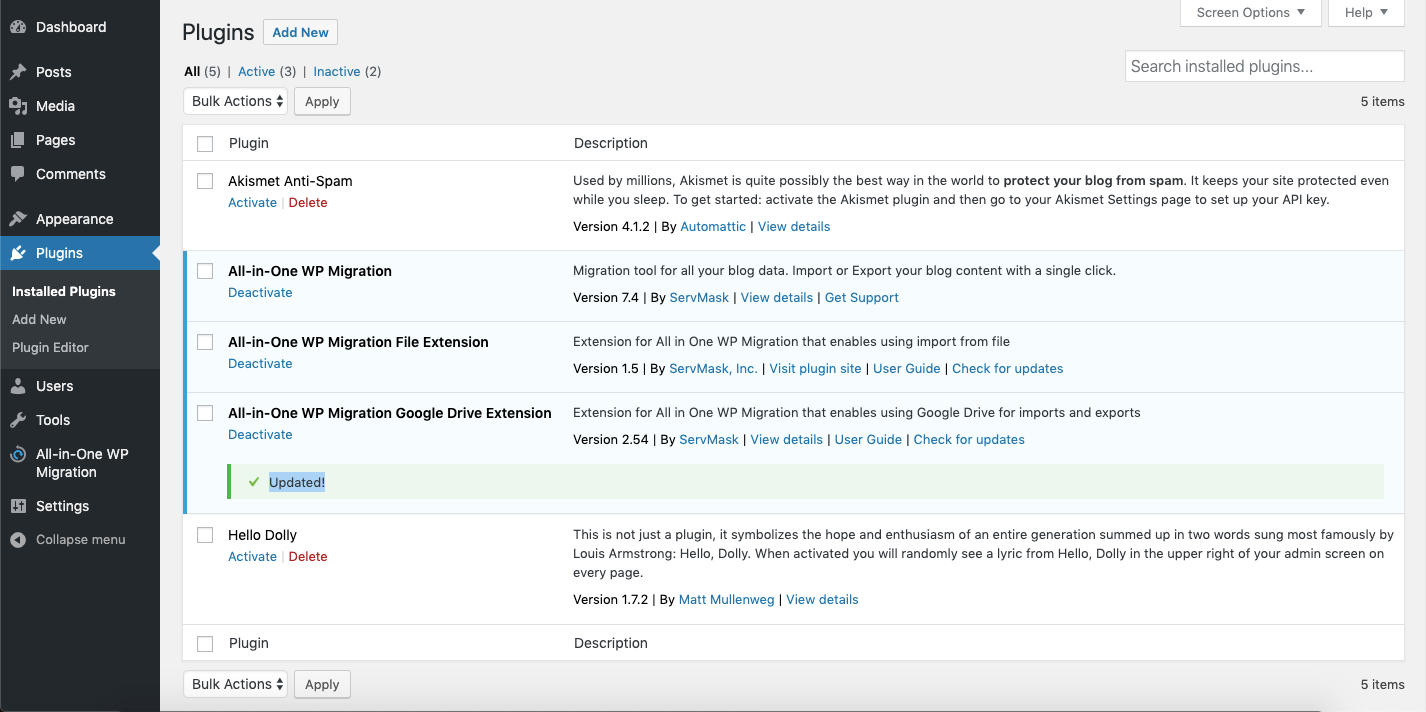Image resolution: width=1426 pixels, height=712 pixels.
Task: Open Add New in Plugins submenu
Action: click(39, 320)
